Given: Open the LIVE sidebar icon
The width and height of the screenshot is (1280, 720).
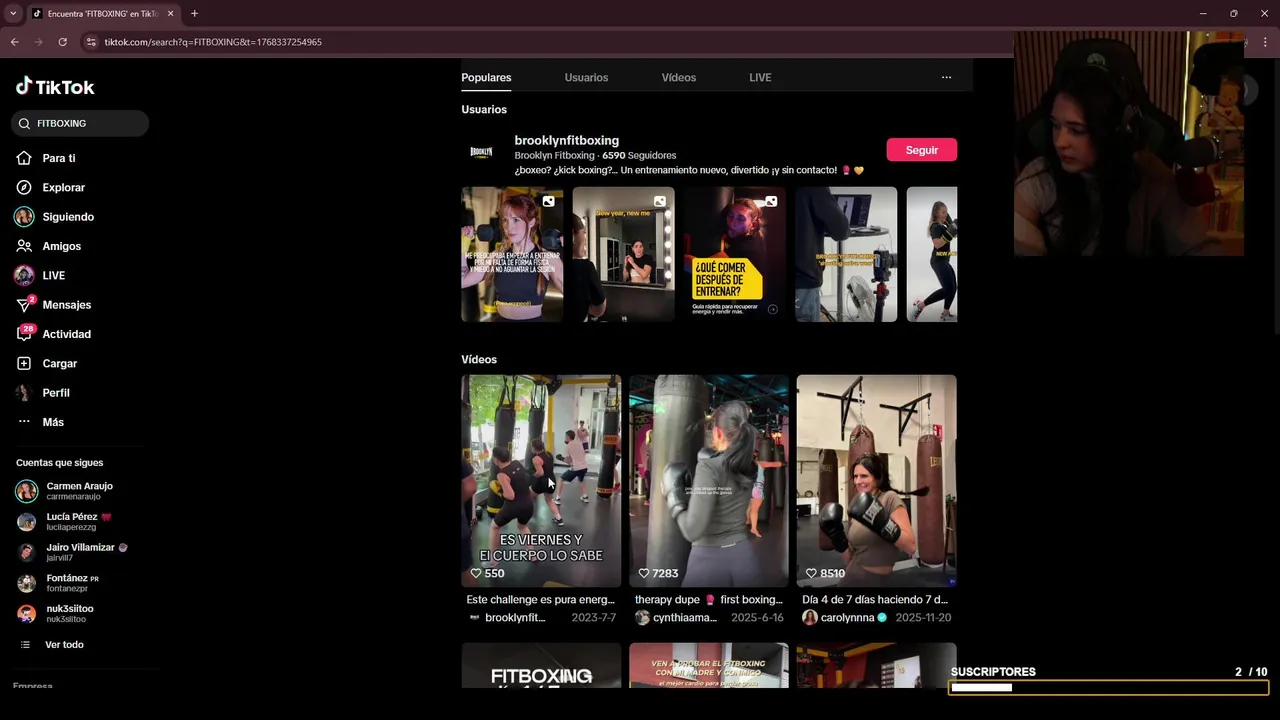Looking at the screenshot, I should pos(24,275).
